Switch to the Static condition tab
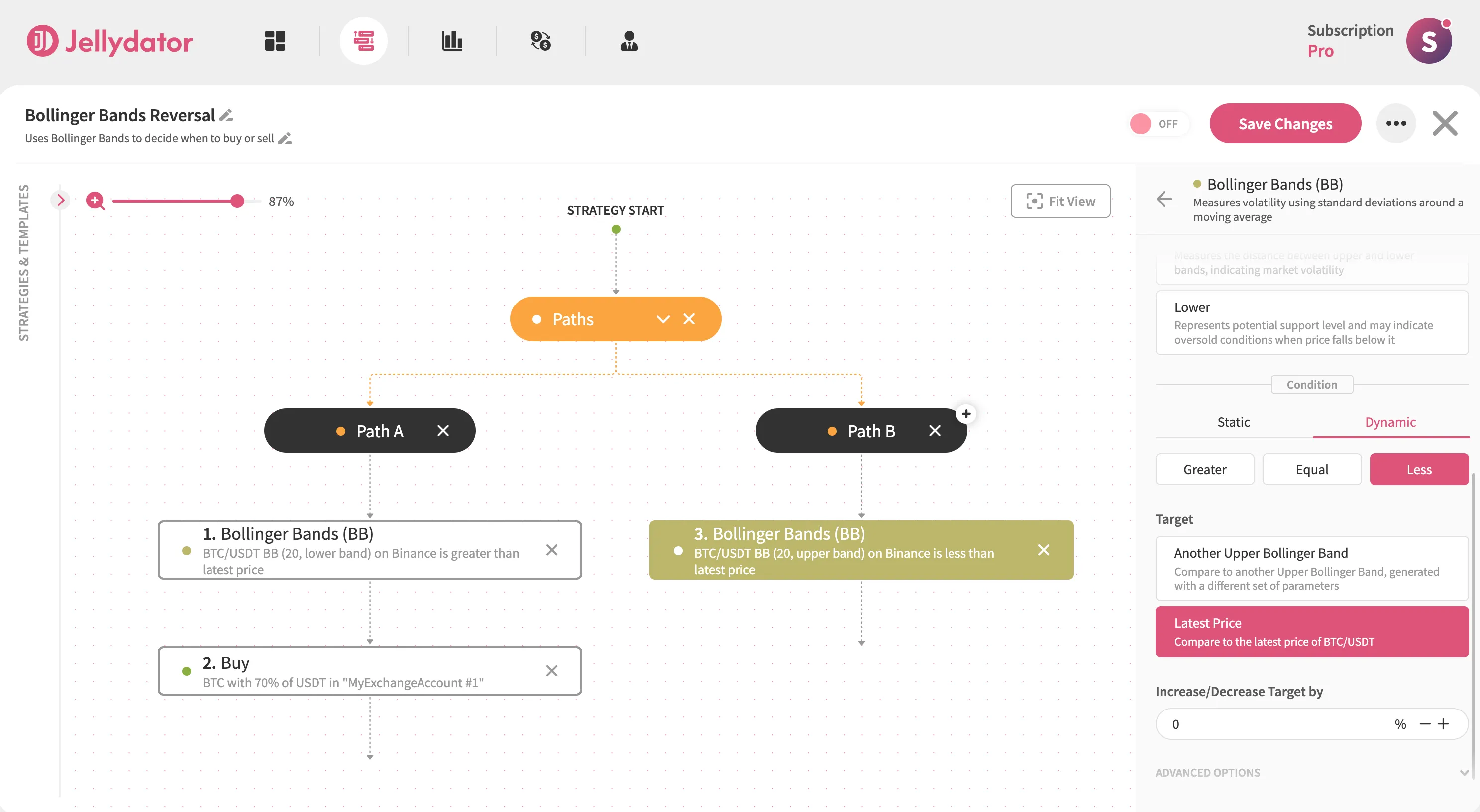This screenshot has width=1480, height=812. tap(1234, 422)
